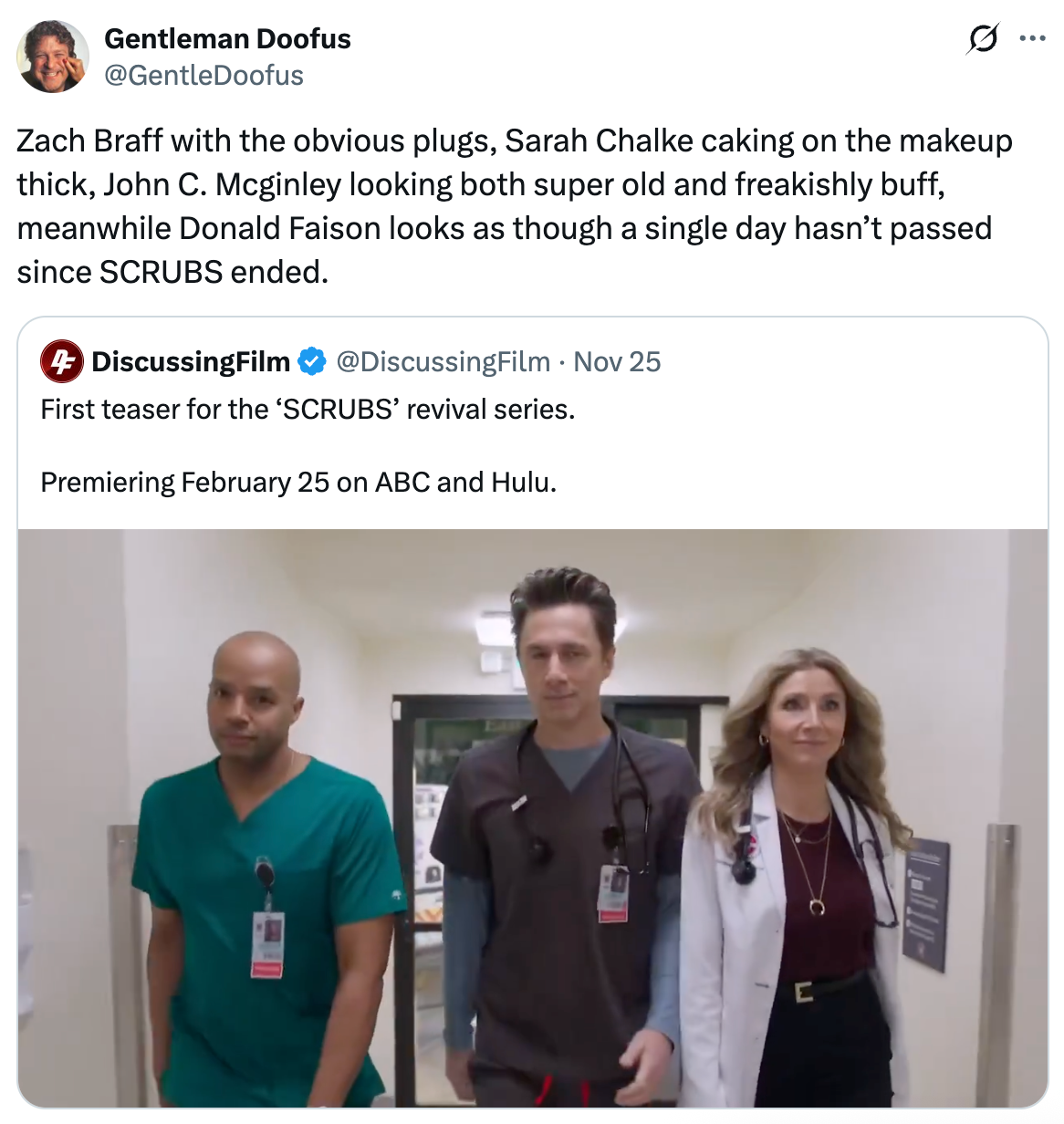
Task: Open the DiscussingFilm display name link
Action: [191, 362]
